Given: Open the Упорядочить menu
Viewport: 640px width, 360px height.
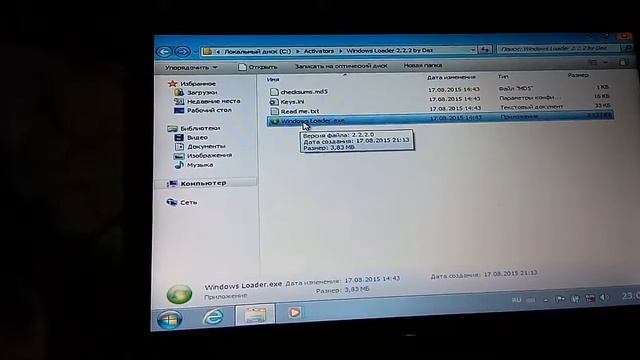Looking at the screenshot, I should [x=191, y=67].
